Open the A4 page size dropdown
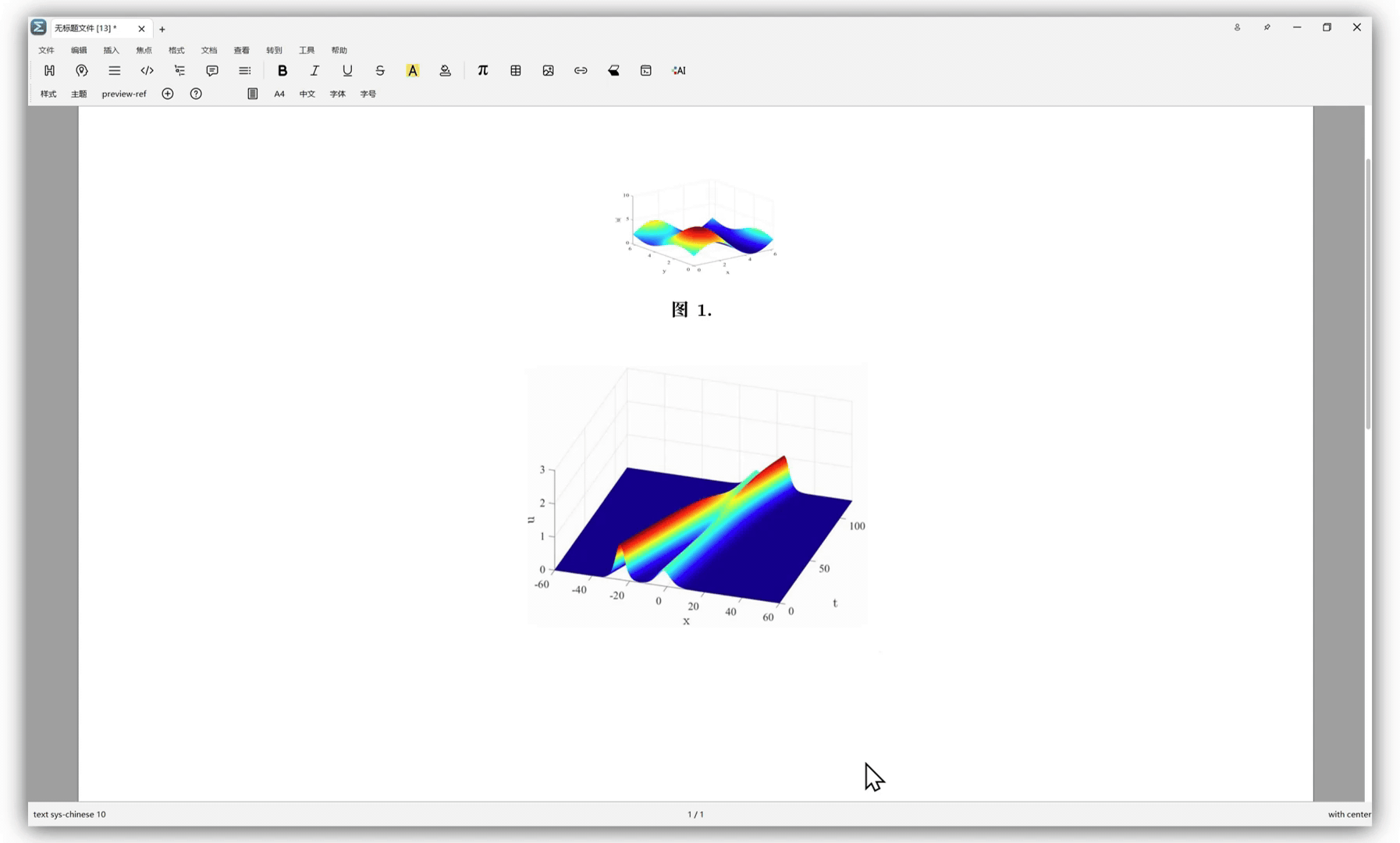Screen dimensions: 1400x843 pos(279,94)
